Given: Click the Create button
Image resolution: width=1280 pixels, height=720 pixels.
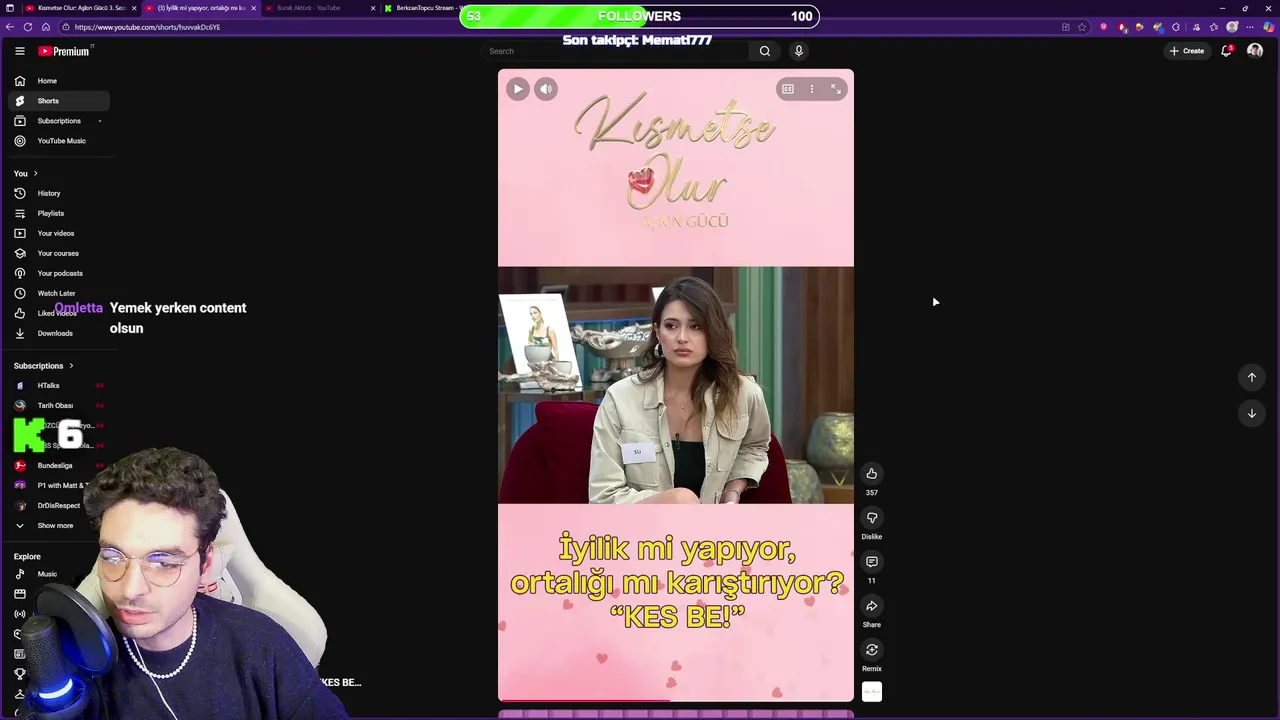Looking at the screenshot, I should [1187, 51].
